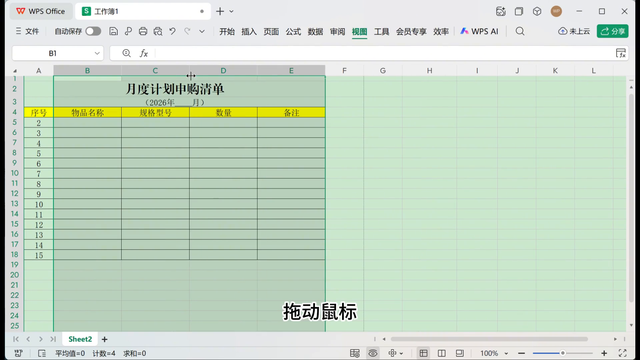Expand the new tab dropdown arrow
Viewport: 640px width, 360px height.
pyautogui.click(x=231, y=11)
